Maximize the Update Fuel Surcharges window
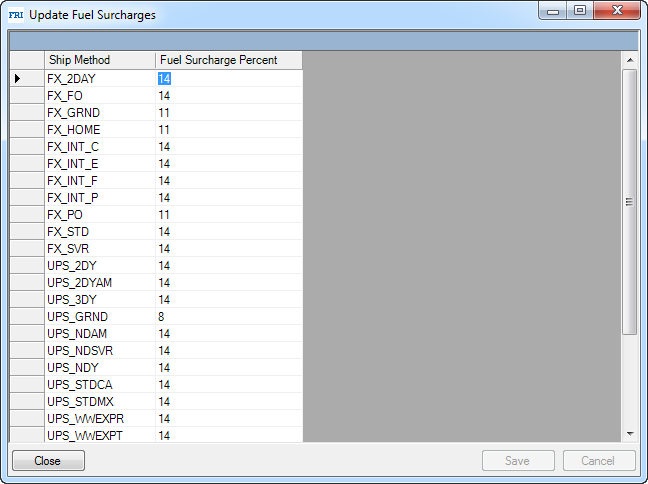The image size is (648, 484). 580,11
